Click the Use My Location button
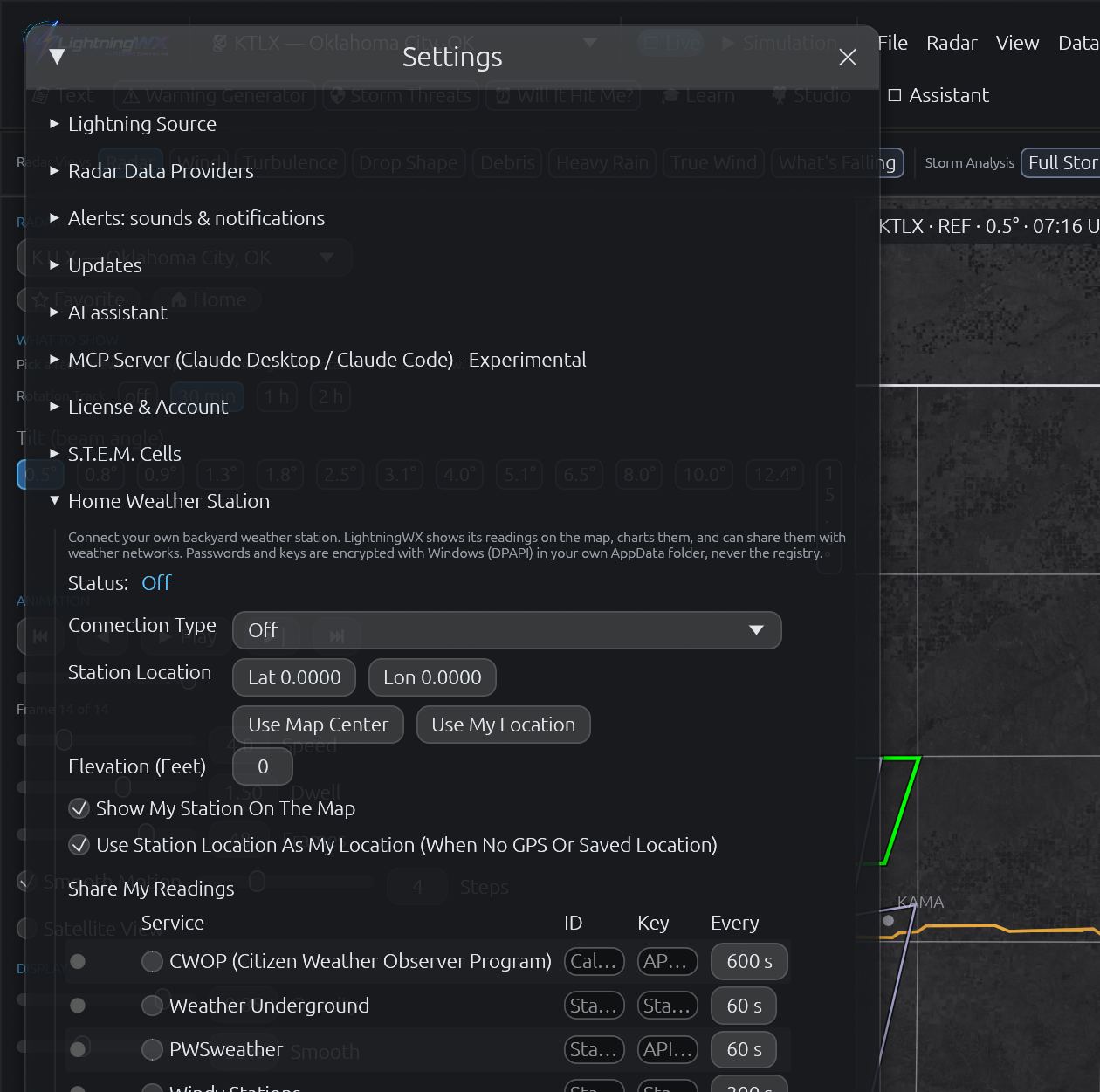 [x=503, y=725]
